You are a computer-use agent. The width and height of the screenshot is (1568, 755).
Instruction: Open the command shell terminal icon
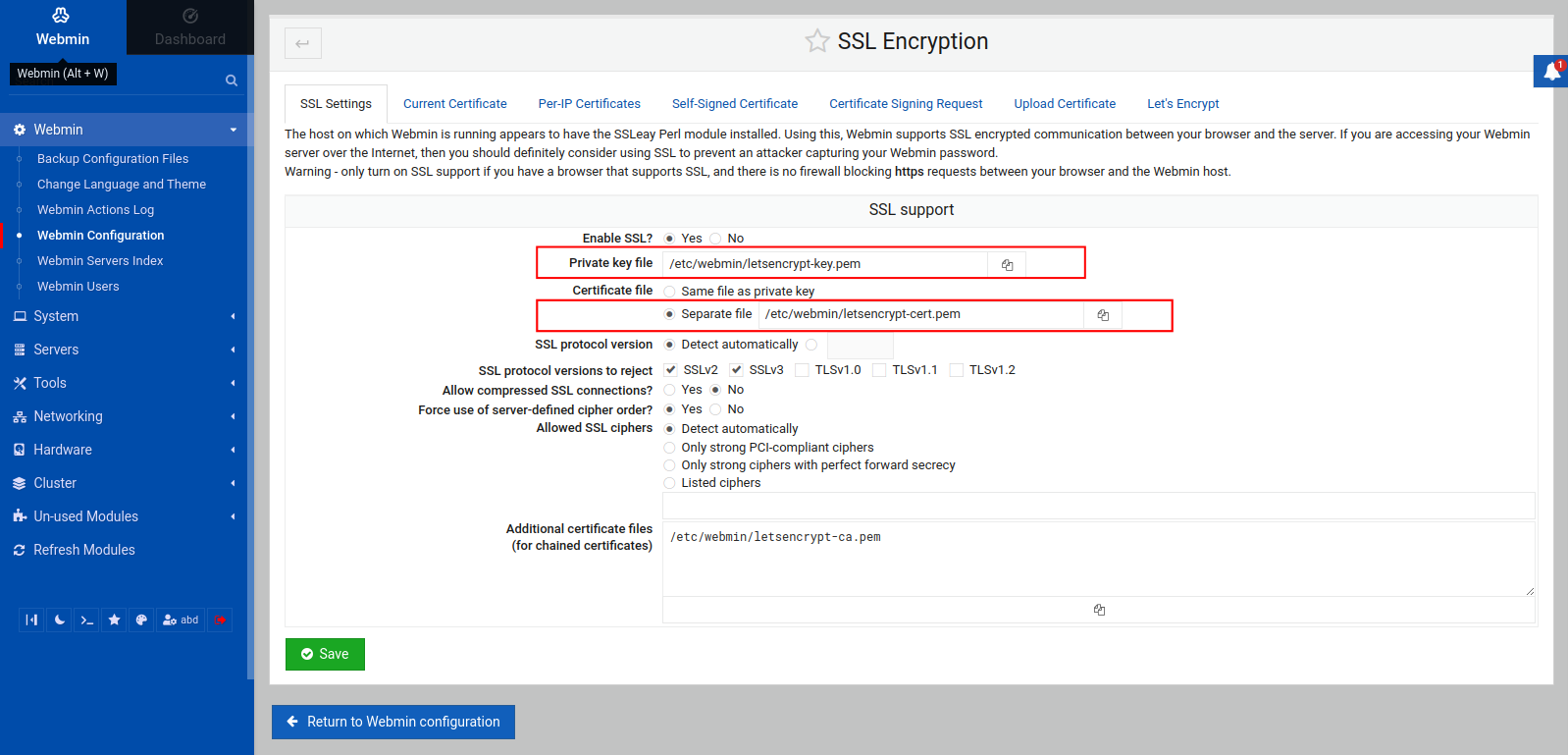[86, 620]
